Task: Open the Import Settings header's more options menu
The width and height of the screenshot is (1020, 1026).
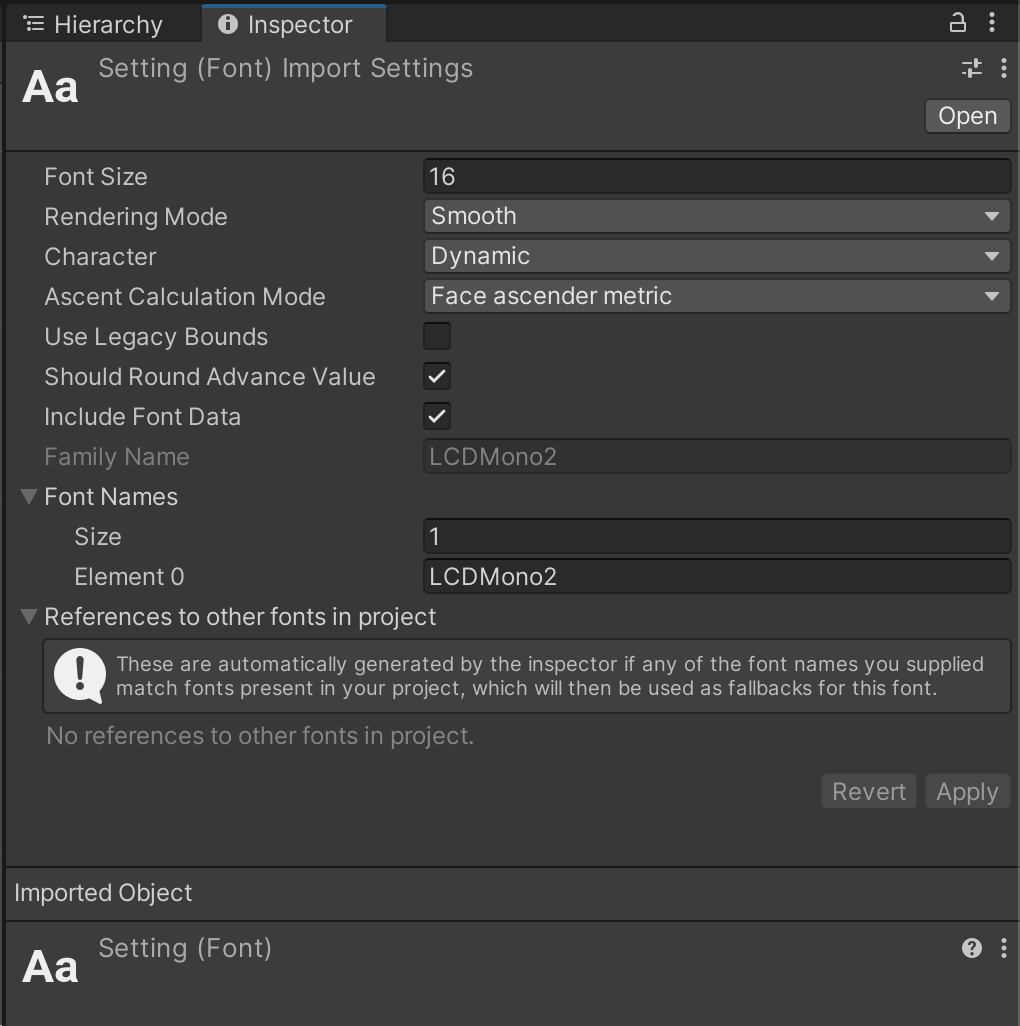Action: click(1003, 68)
